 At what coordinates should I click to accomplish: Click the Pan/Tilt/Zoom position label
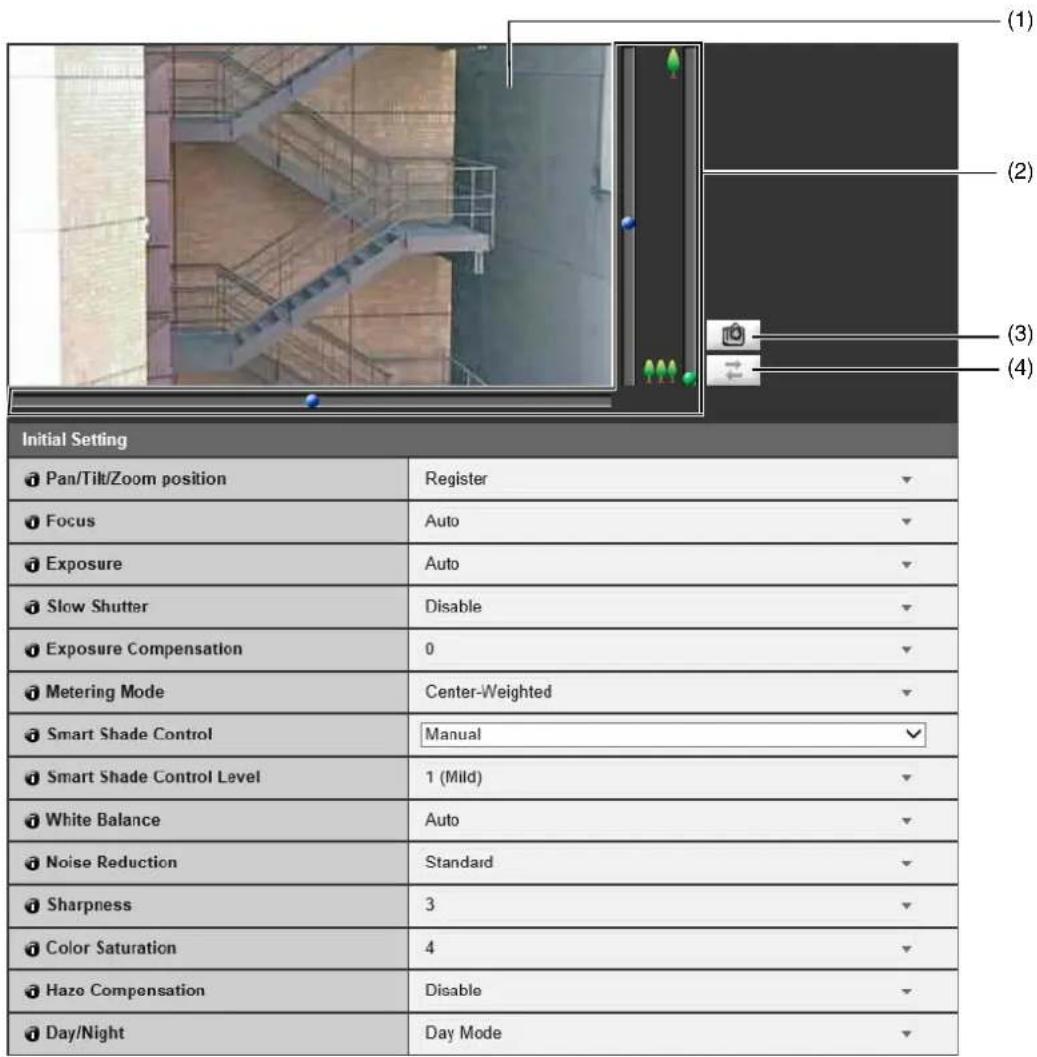[x=136, y=479]
